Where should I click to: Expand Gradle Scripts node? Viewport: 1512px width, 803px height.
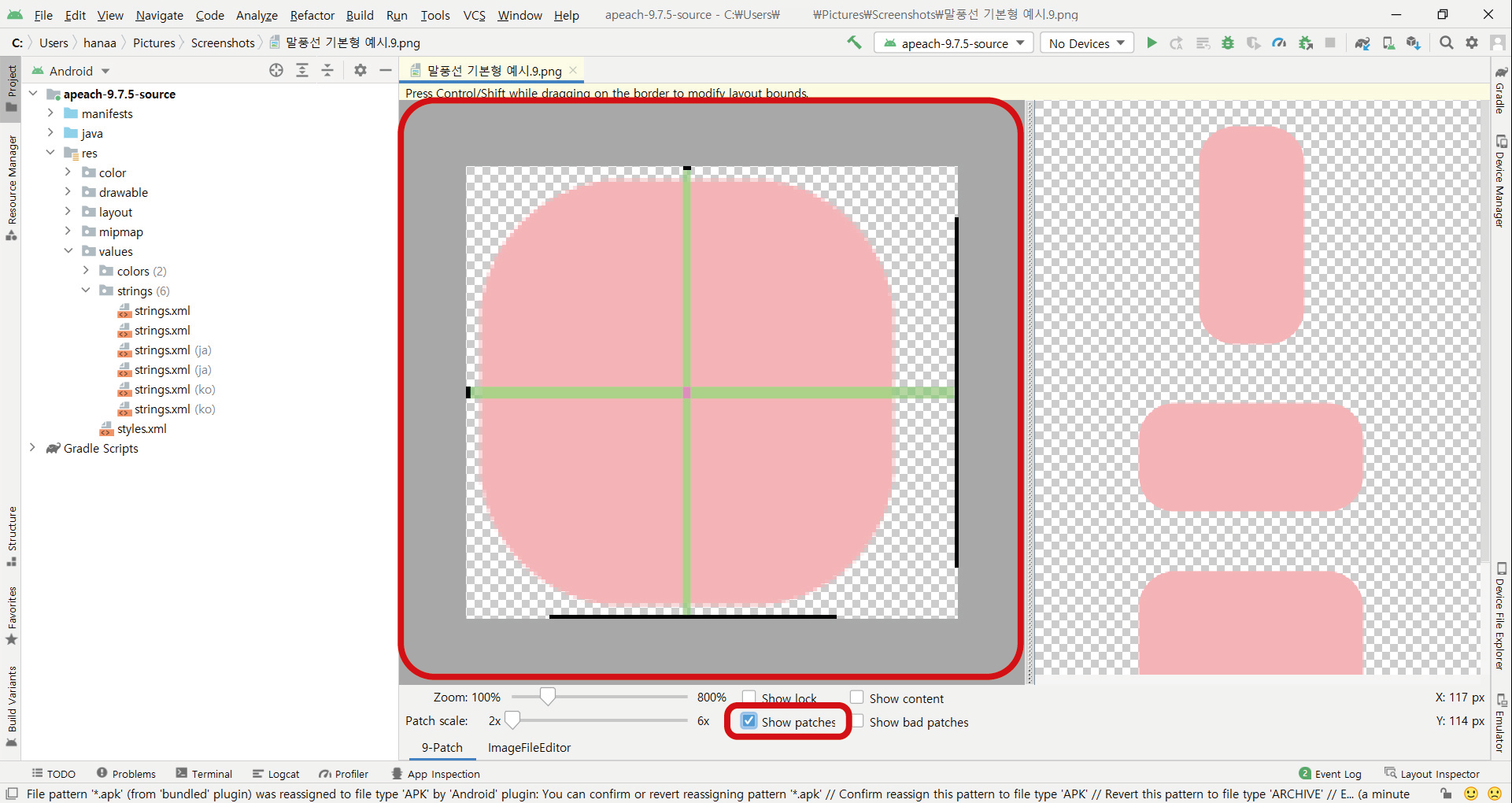click(33, 448)
